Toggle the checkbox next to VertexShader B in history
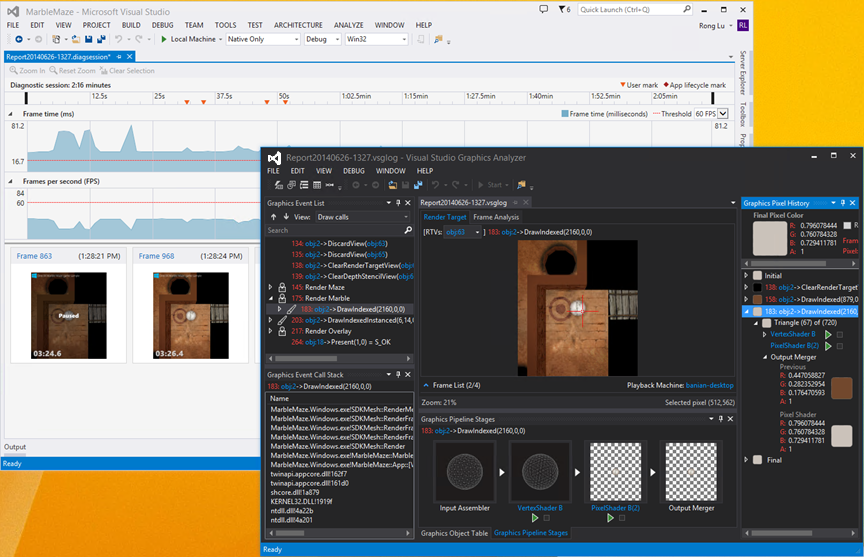The width and height of the screenshot is (864, 557). (x=840, y=334)
